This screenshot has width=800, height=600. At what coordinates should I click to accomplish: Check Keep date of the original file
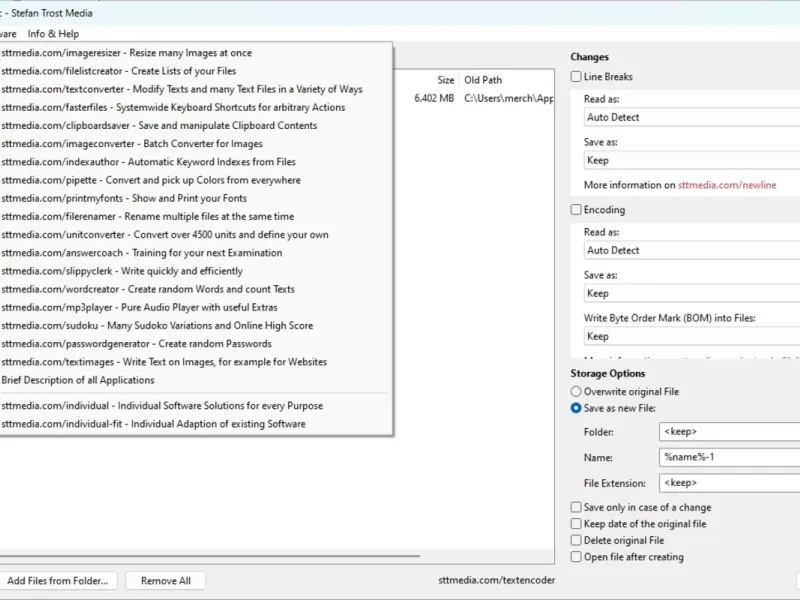point(576,523)
